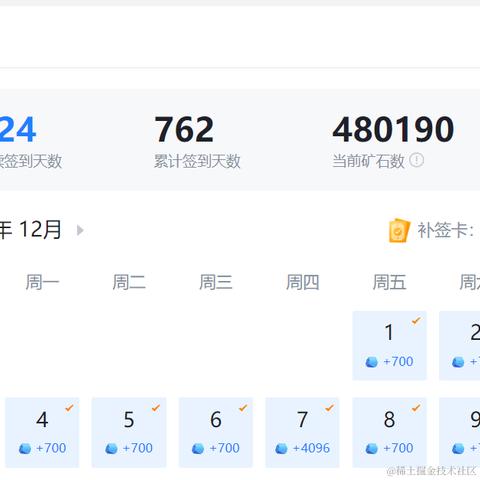This screenshot has width=480, height=480.
Task: Select calendar day 5 date number
Action: pos(129,419)
